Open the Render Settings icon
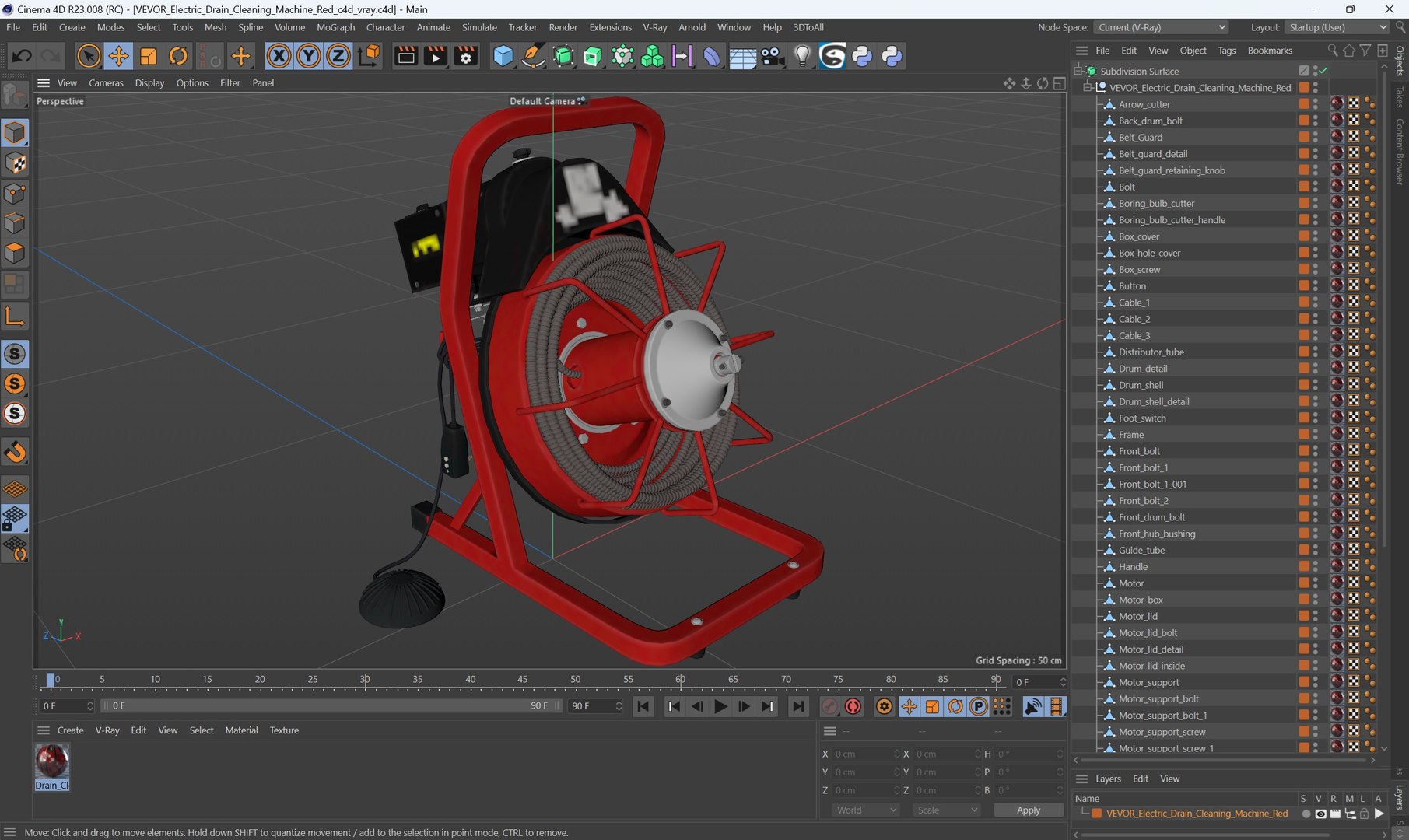 click(466, 56)
